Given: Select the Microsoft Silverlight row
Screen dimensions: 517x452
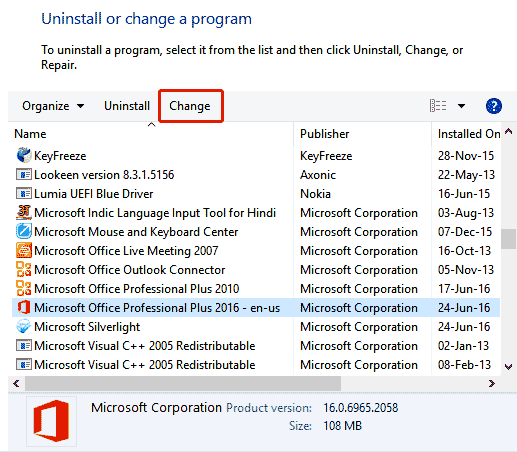Looking at the screenshot, I should pos(256,326).
